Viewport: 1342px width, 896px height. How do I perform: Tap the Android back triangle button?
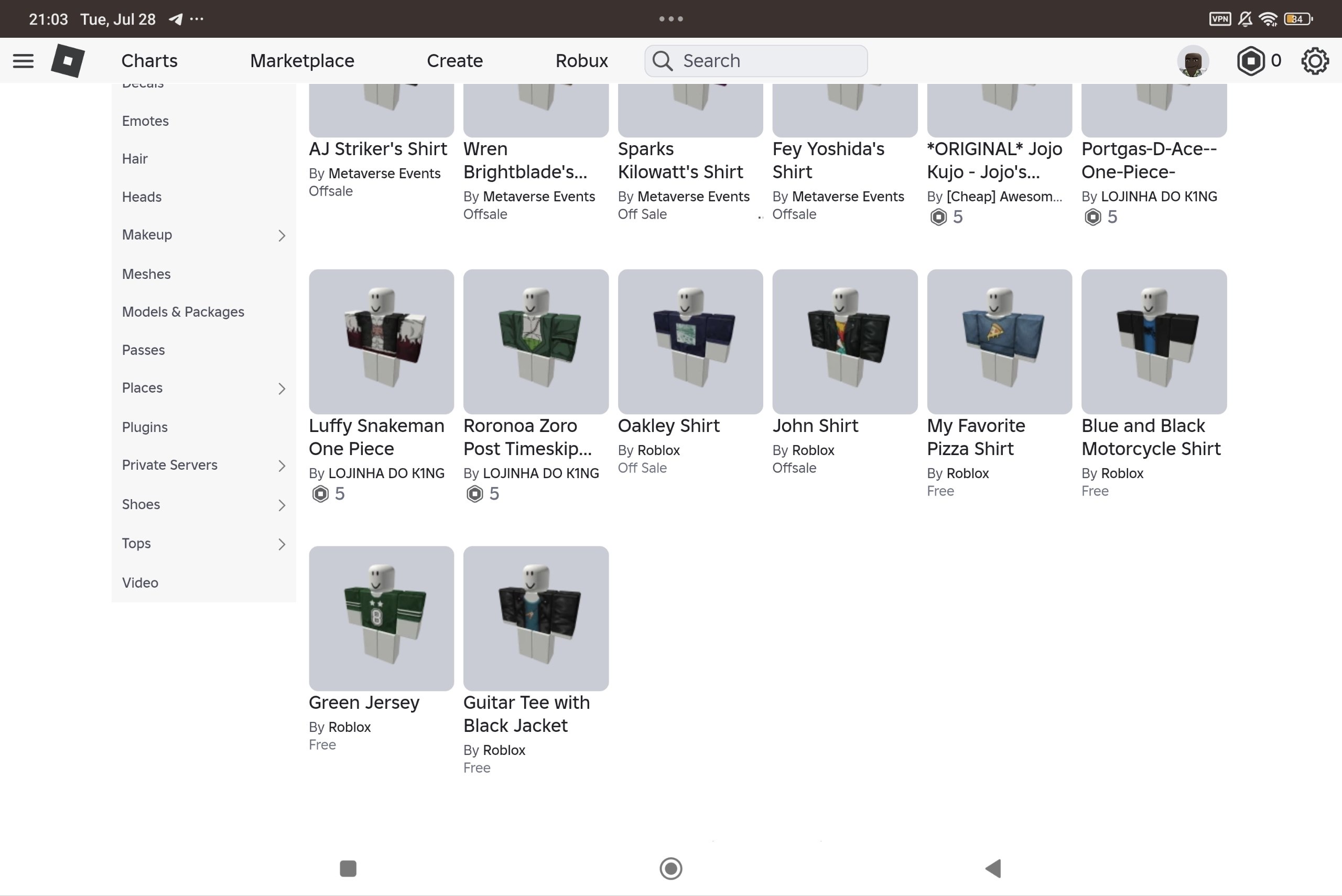tap(993, 868)
